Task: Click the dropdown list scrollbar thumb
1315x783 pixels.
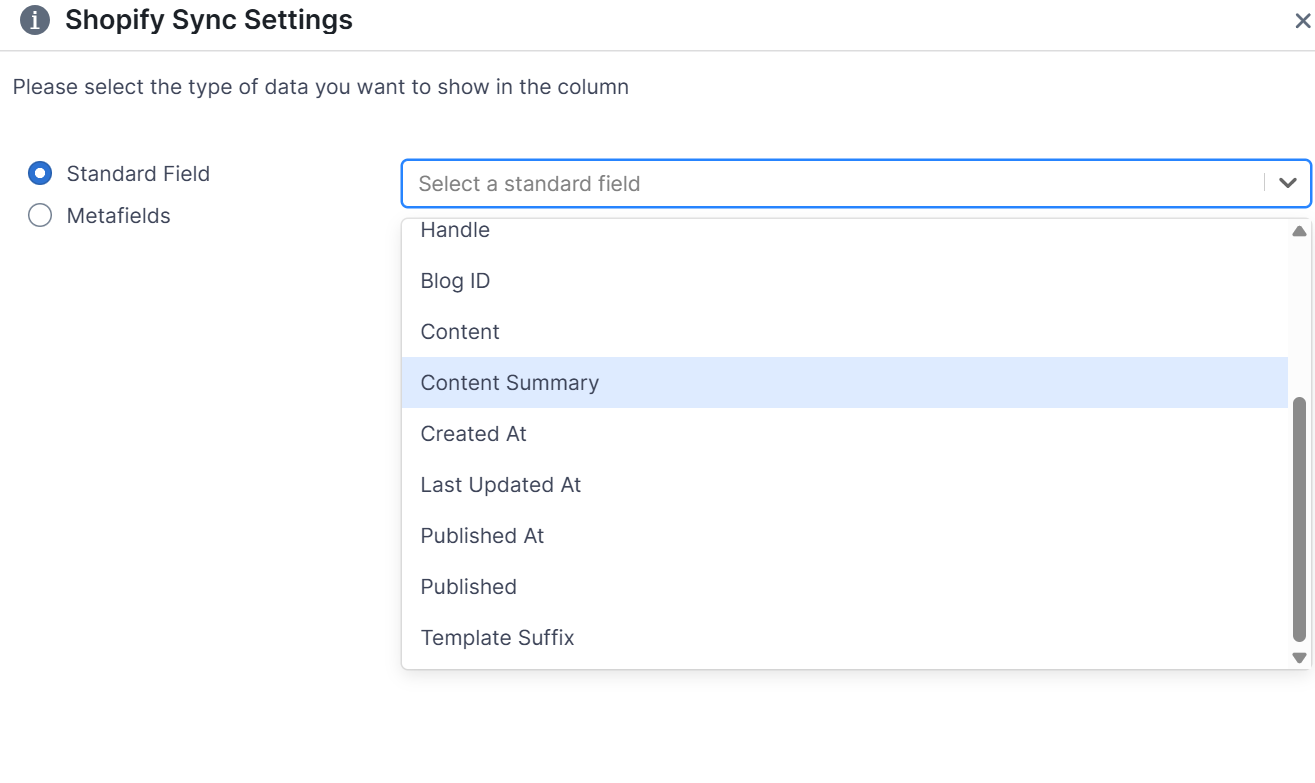Action: (1299, 520)
